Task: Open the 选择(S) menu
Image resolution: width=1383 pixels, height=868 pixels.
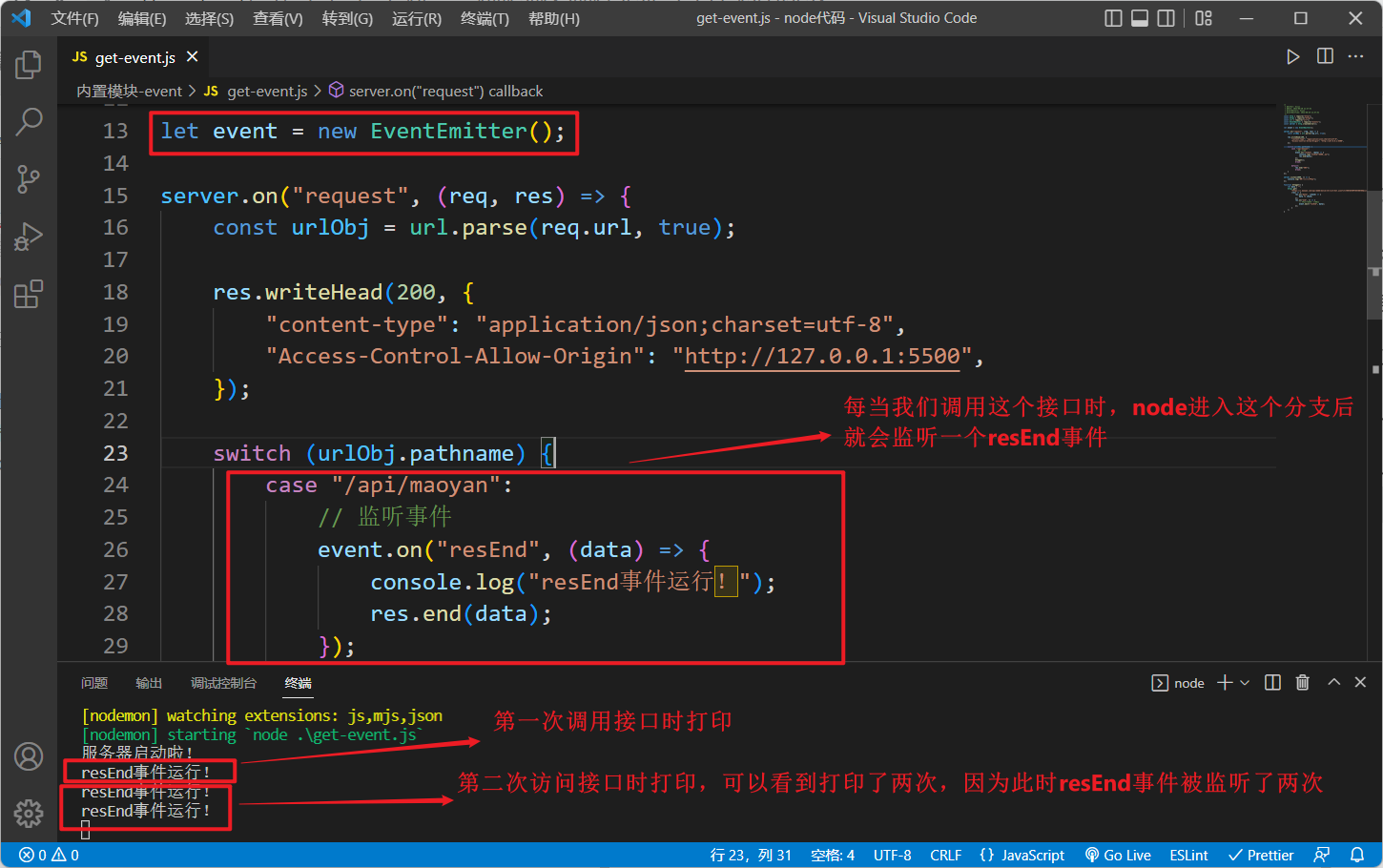Action: (209, 18)
